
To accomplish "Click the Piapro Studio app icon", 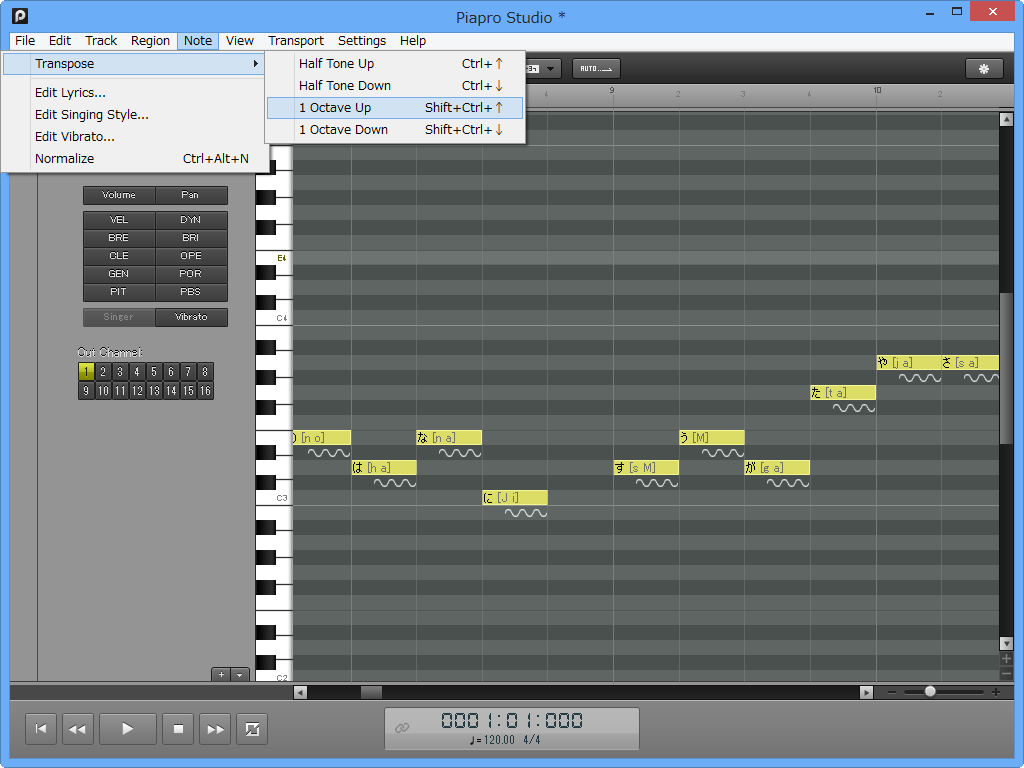I will 20,15.
